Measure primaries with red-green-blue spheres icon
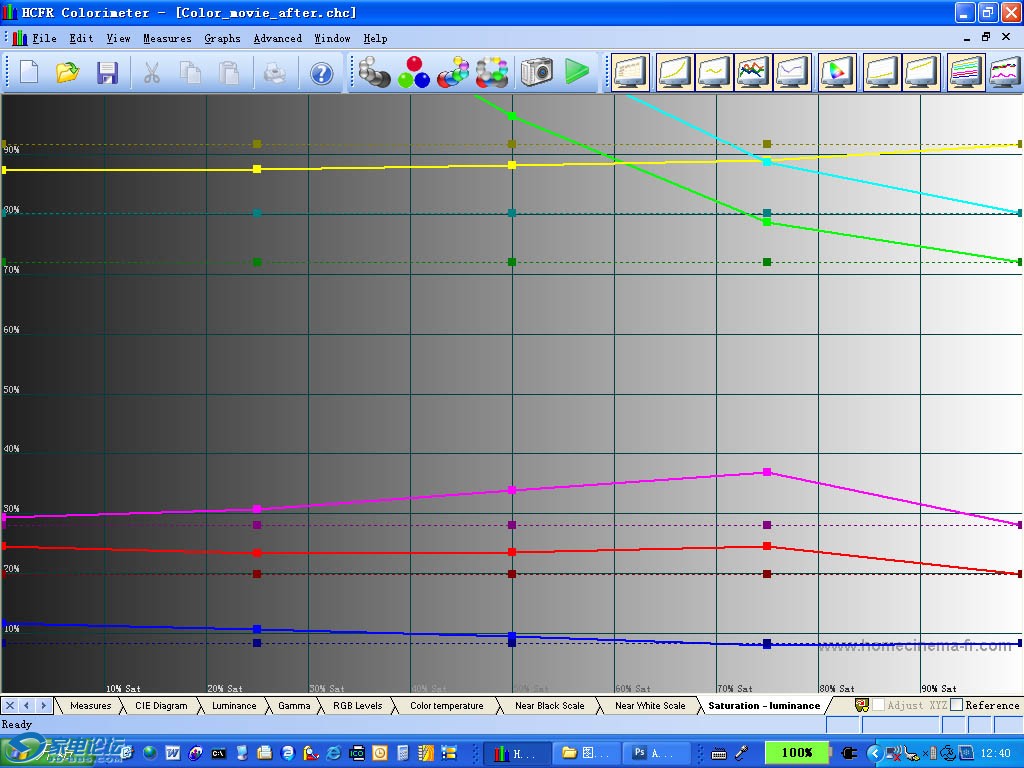 pyautogui.click(x=413, y=73)
